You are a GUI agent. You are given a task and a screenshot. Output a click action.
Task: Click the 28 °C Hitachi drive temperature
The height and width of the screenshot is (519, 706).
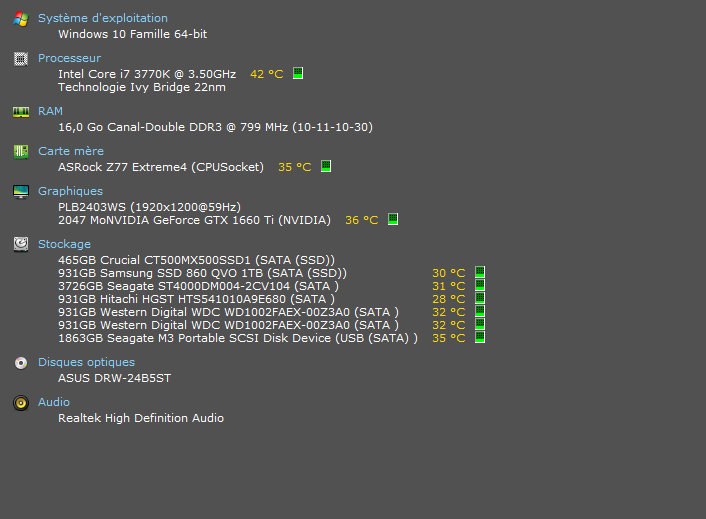click(448, 299)
